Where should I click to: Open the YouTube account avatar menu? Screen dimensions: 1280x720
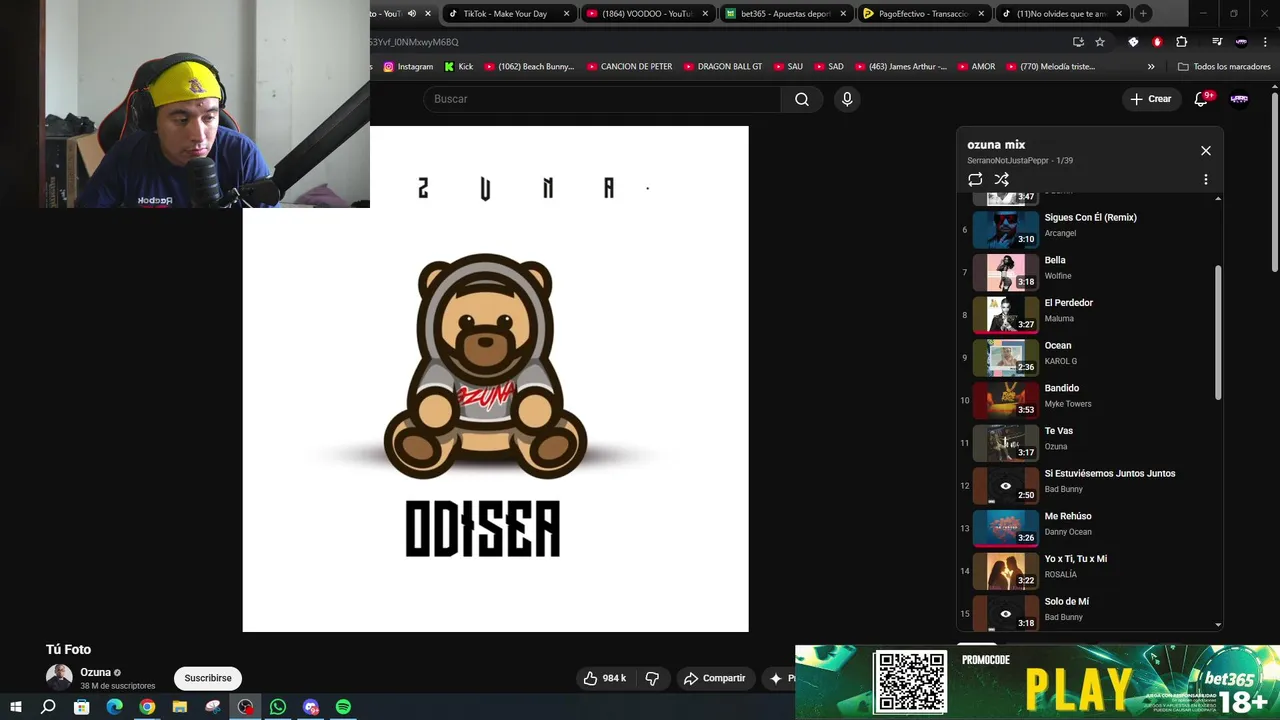coord(1239,99)
